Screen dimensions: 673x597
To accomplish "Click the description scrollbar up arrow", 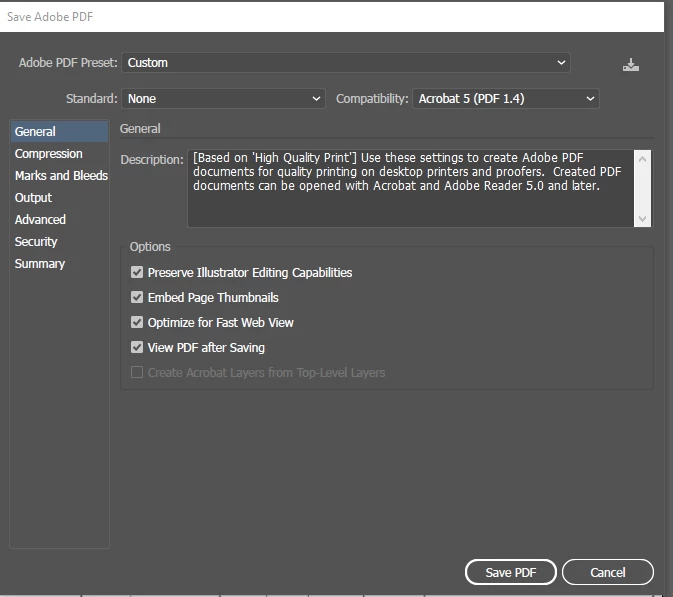I will 642,159.
